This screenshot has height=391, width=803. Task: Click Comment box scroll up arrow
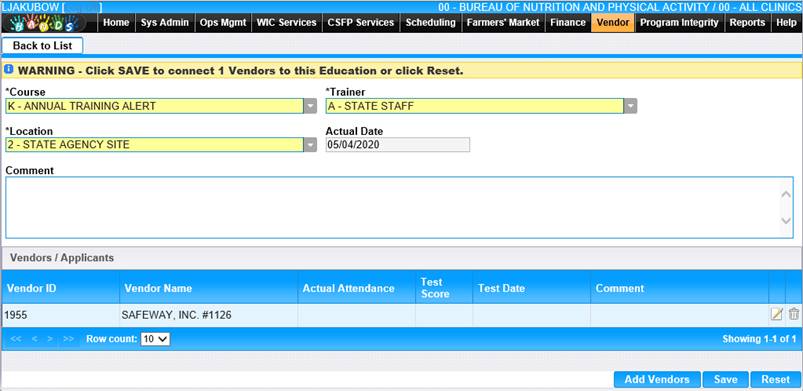[x=786, y=194]
